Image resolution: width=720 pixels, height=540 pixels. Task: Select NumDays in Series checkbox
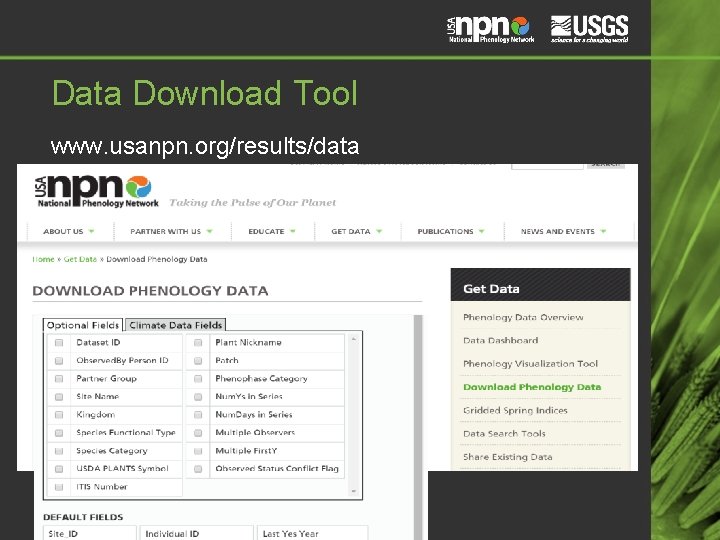click(x=198, y=415)
